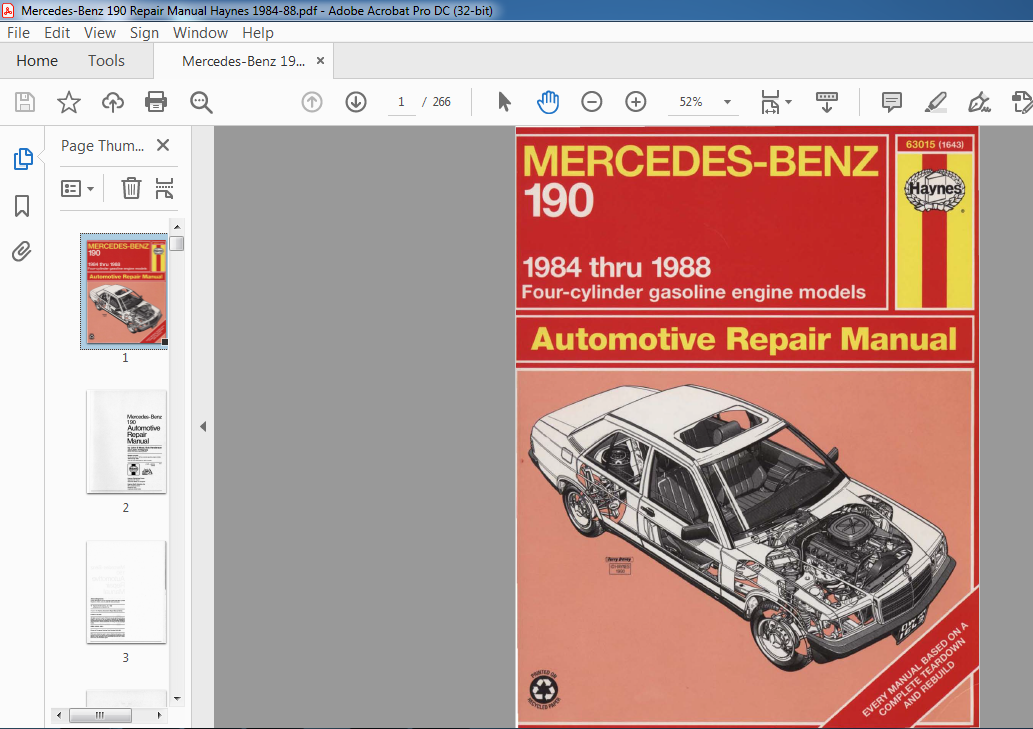
Task: Click the print pages icon in thumbnails panel
Action: pyautogui.click(x=164, y=188)
